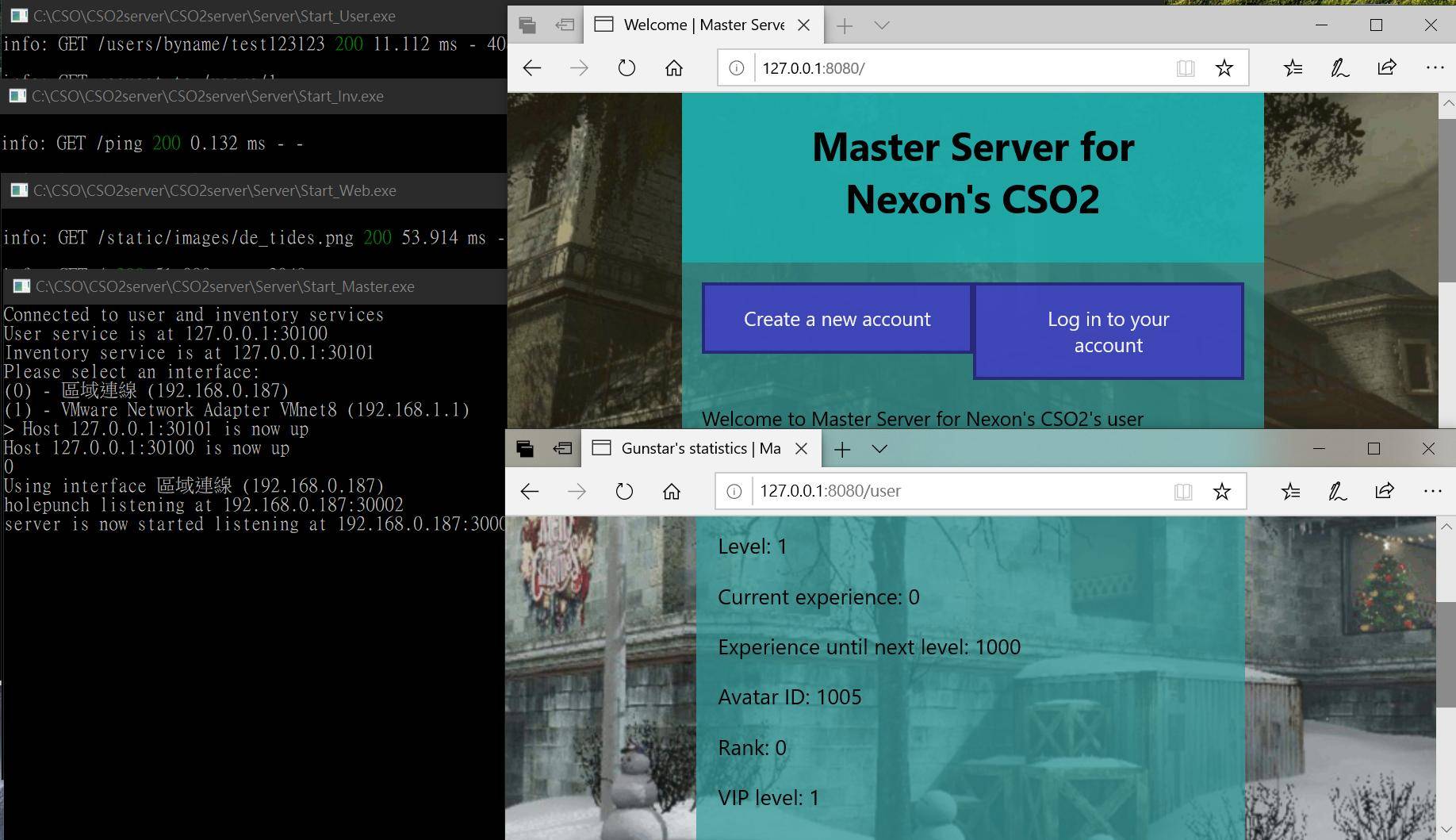Show site info icon for 127.0.0.1:8080/user
The height and width of the screenshot is (840, 1456).
[x=734, y=492]
